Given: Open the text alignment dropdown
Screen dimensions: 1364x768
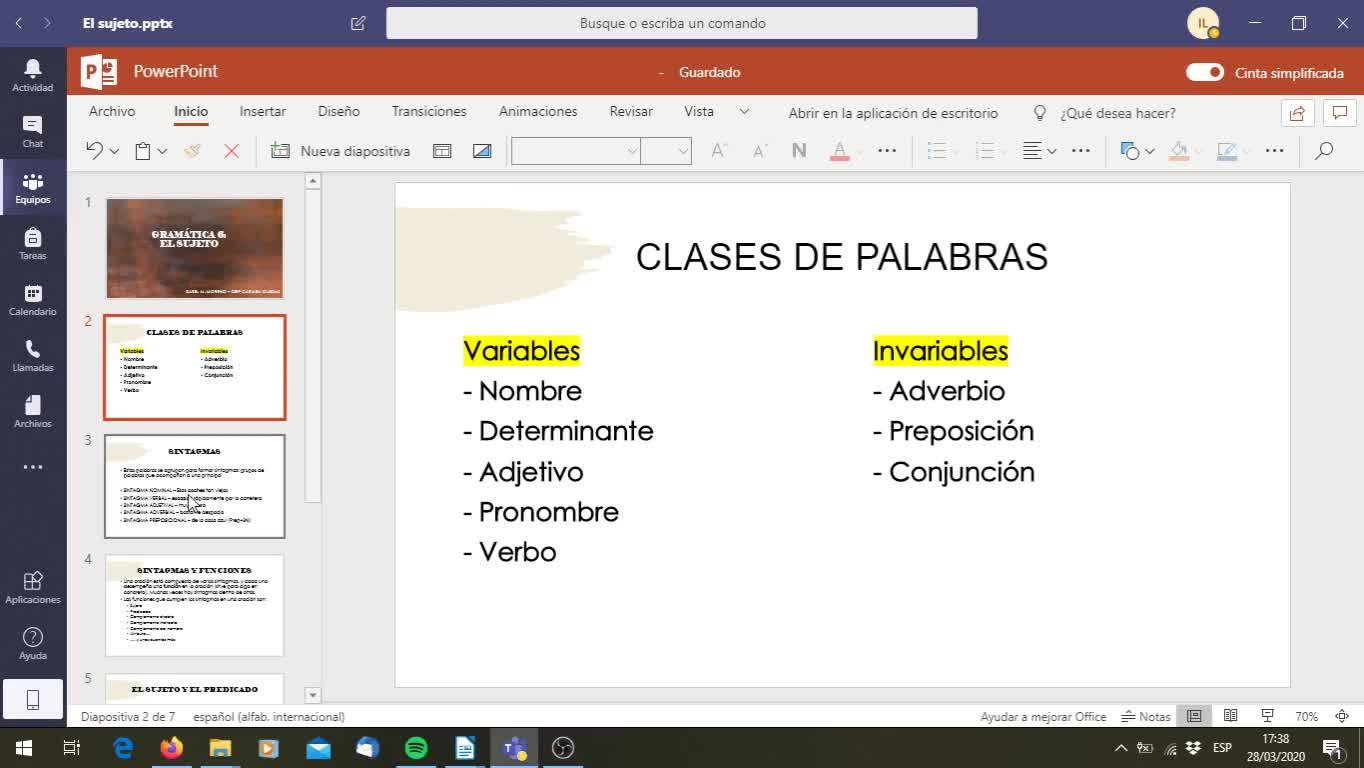Looking at the screenshot, I should [x=1040, y=151].
